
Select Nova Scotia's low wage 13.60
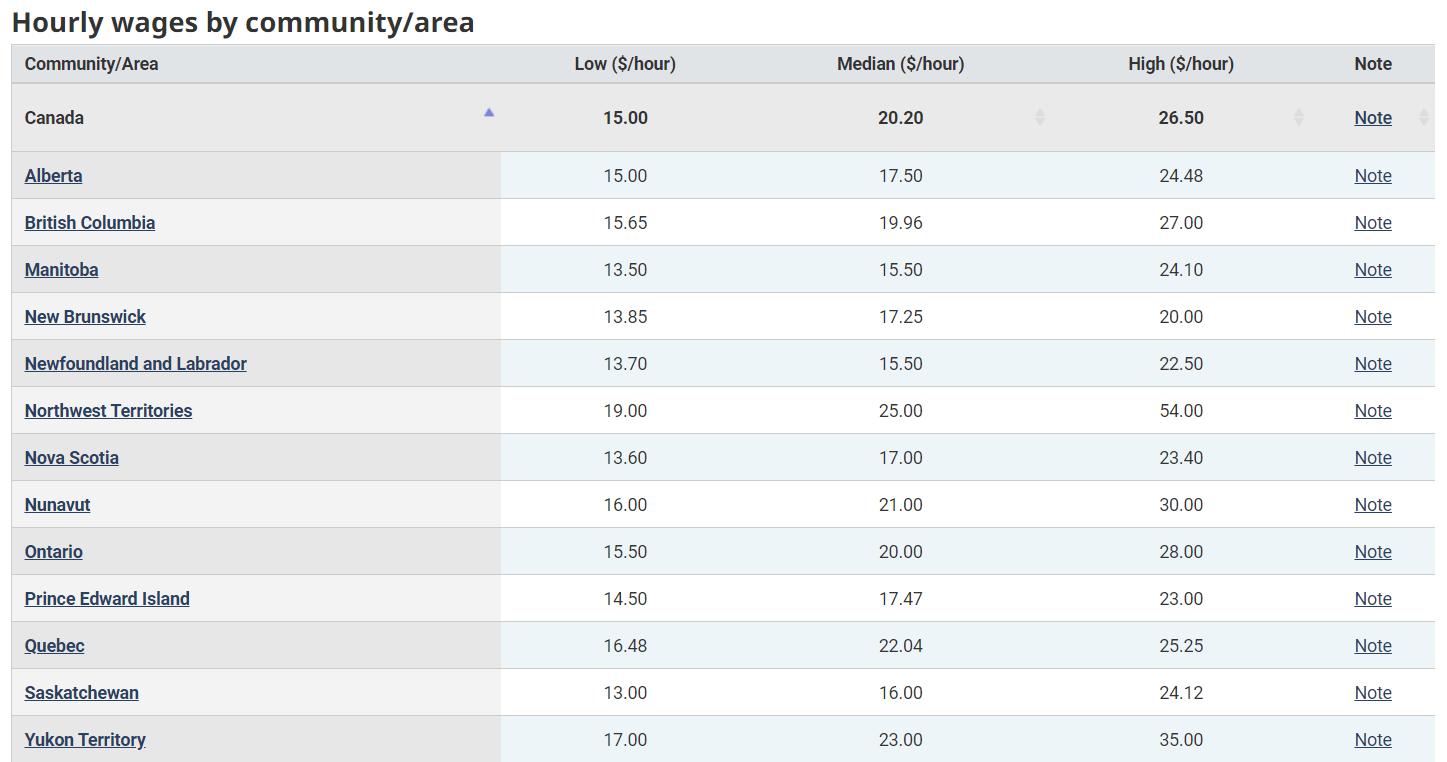click(625, 457)
